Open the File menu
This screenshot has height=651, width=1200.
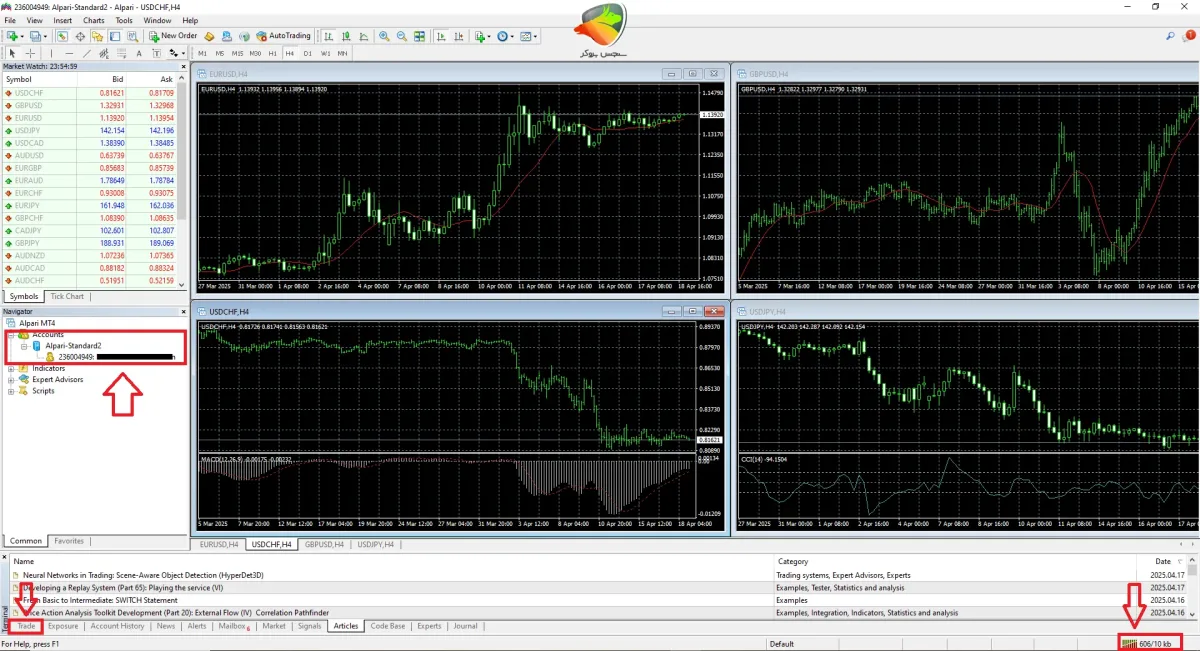click(10, 20)
